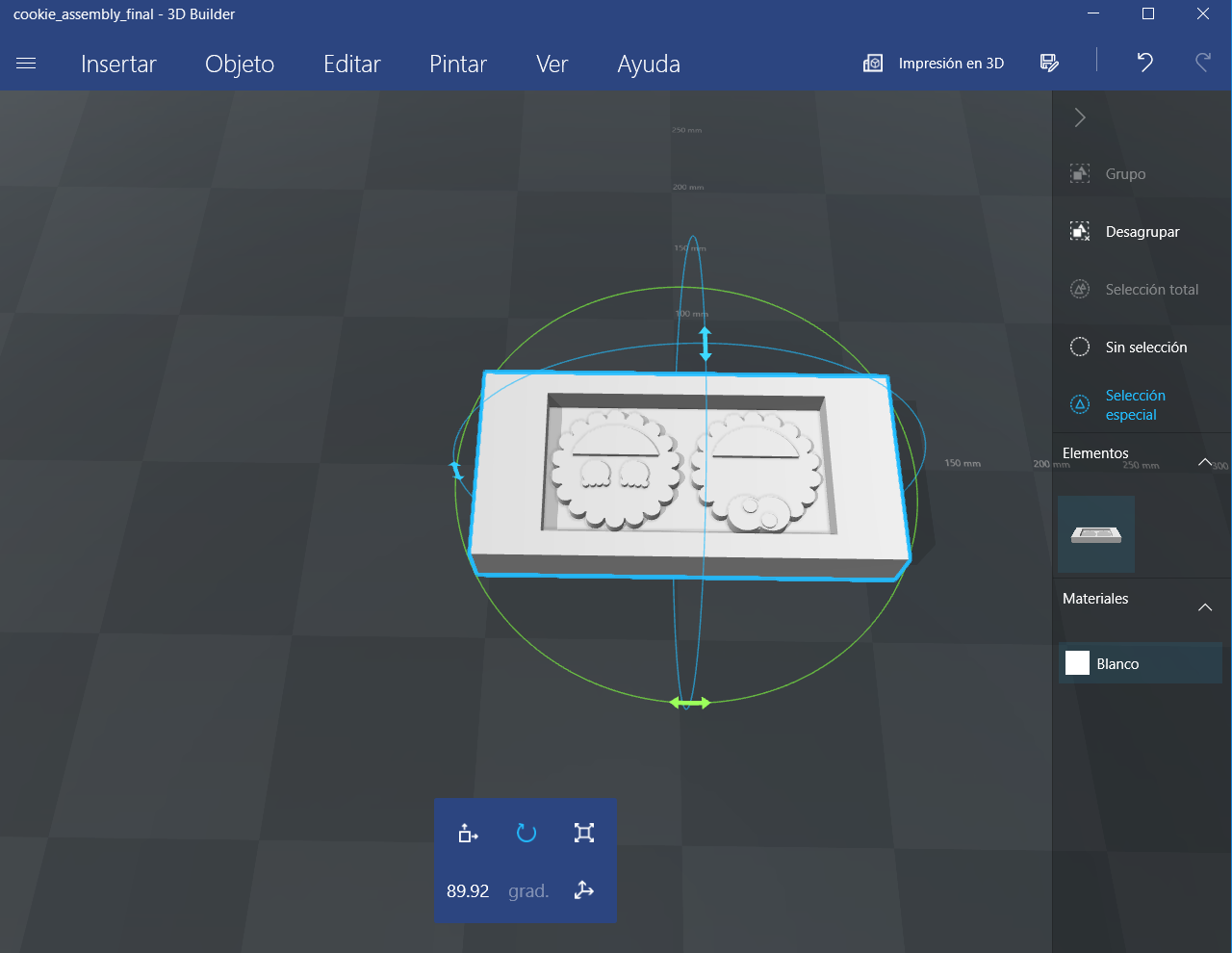Select the Rotate tool icon
This screenshot has height=953, width=1232.
pyautogui.click(x=526, y=833)
